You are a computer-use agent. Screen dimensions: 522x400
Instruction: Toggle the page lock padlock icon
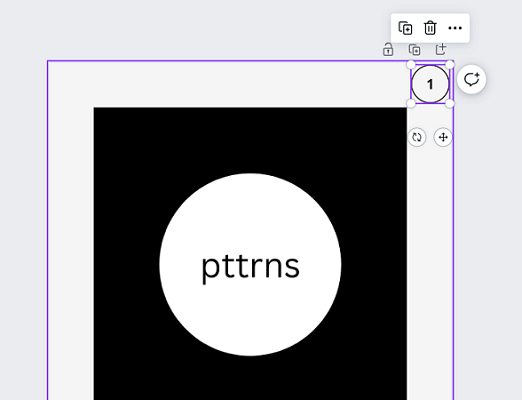coord(388,49)
